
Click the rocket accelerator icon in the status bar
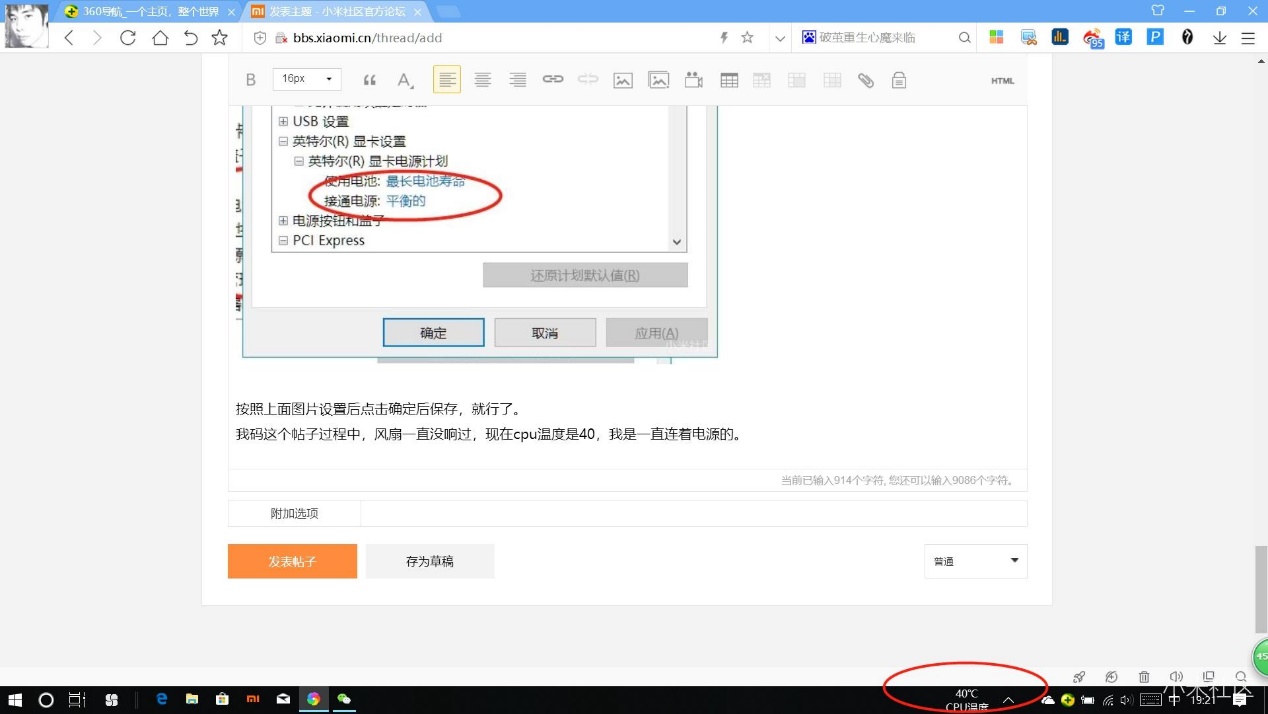1079,677
